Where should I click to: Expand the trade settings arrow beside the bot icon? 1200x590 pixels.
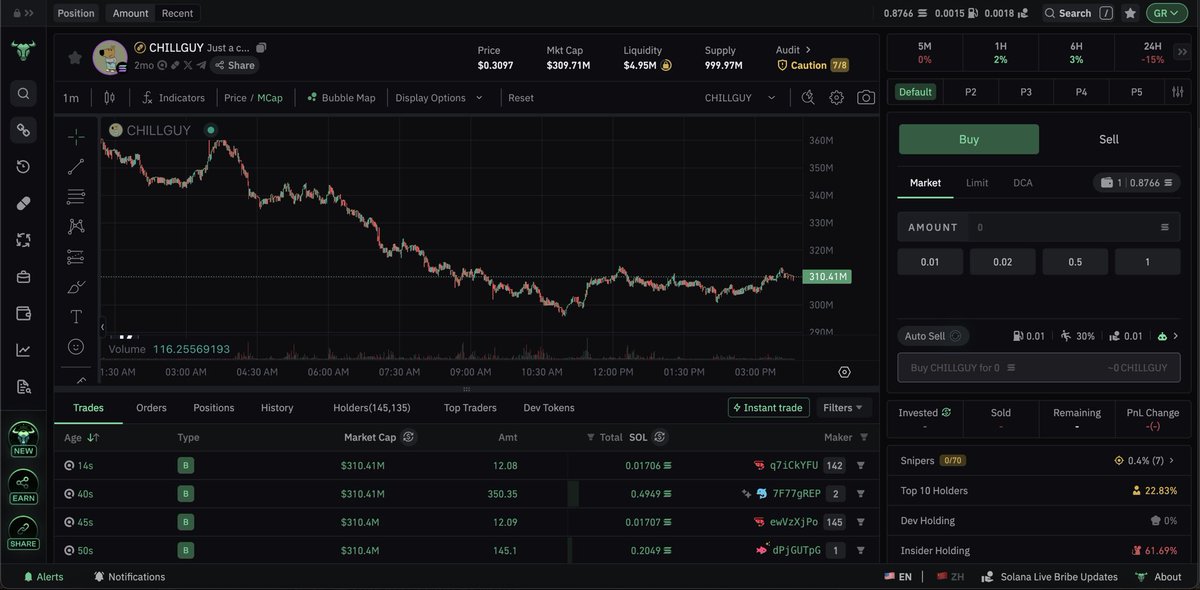1176,336
